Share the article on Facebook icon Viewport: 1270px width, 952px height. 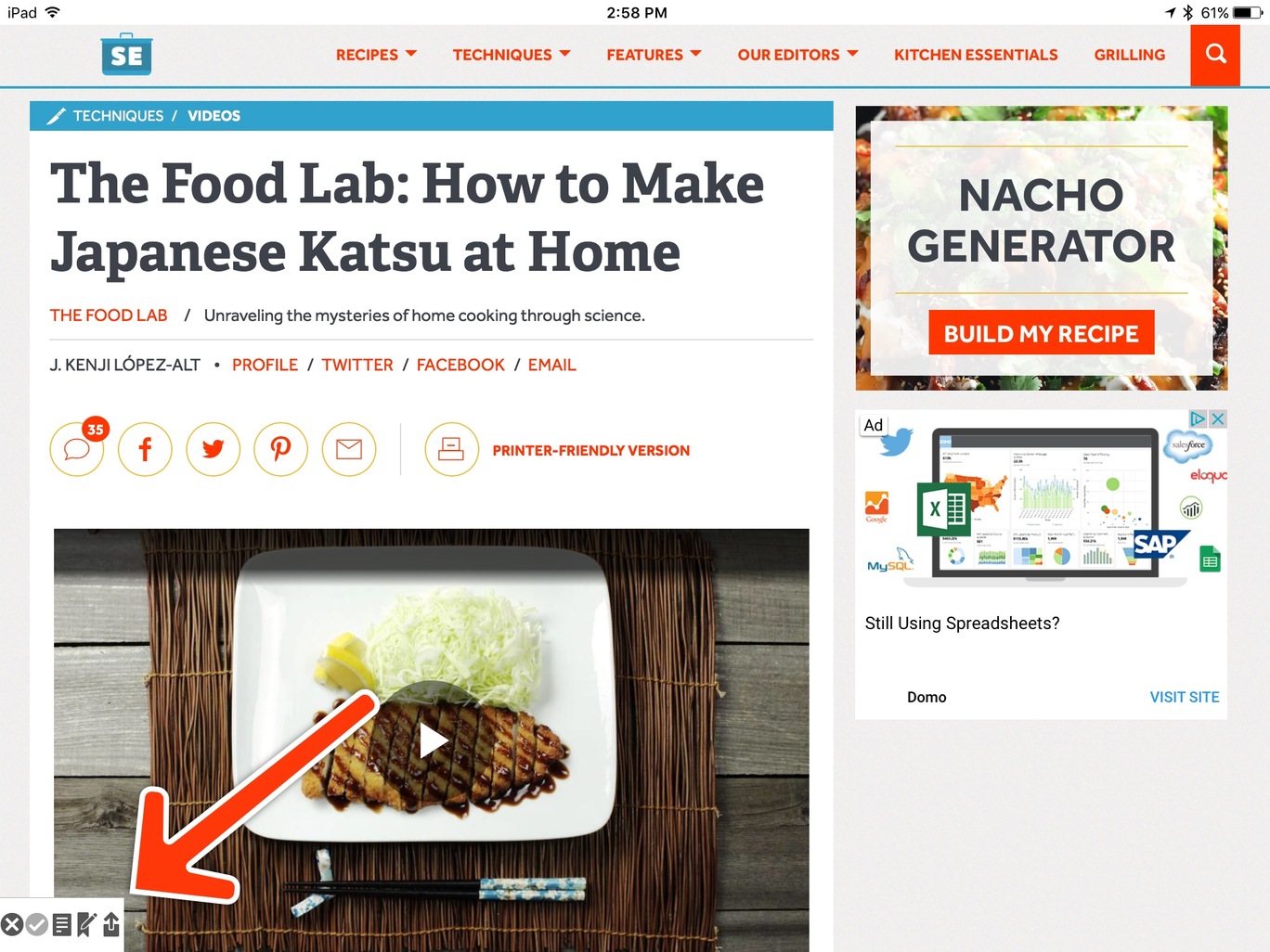(145, 449)
